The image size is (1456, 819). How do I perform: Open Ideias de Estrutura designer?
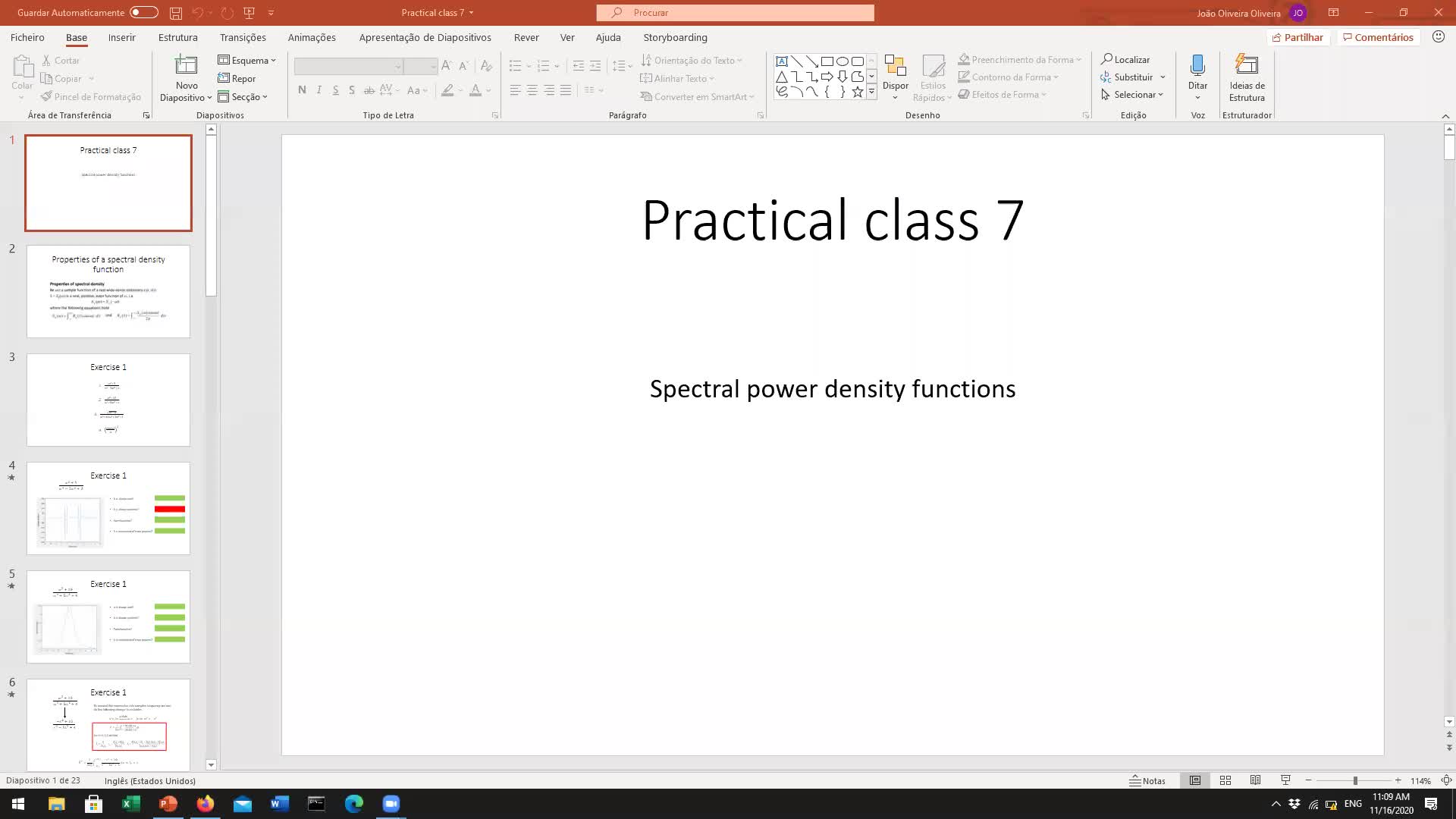(1247, 77)
